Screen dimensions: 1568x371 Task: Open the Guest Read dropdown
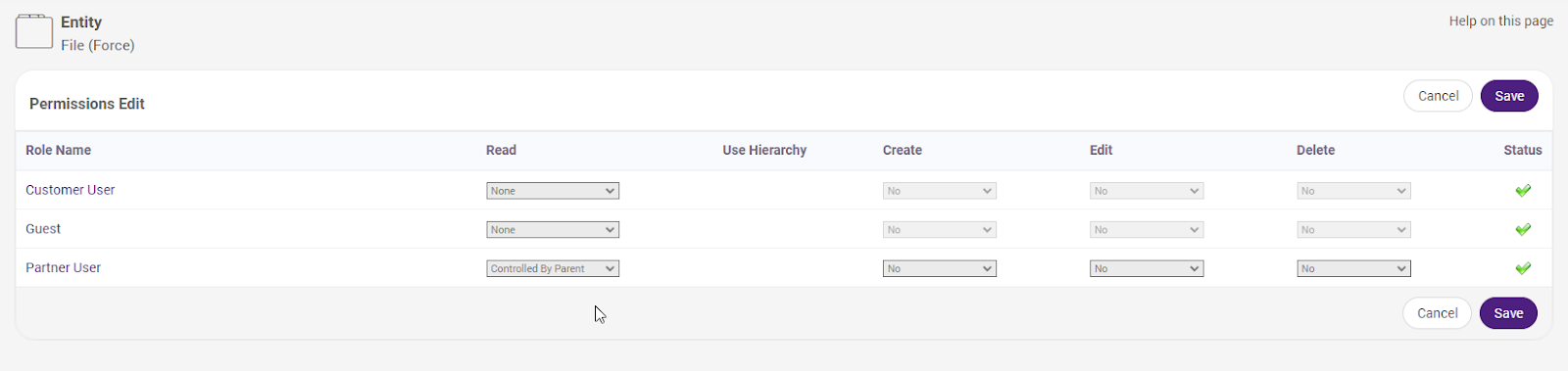(553, 230)
